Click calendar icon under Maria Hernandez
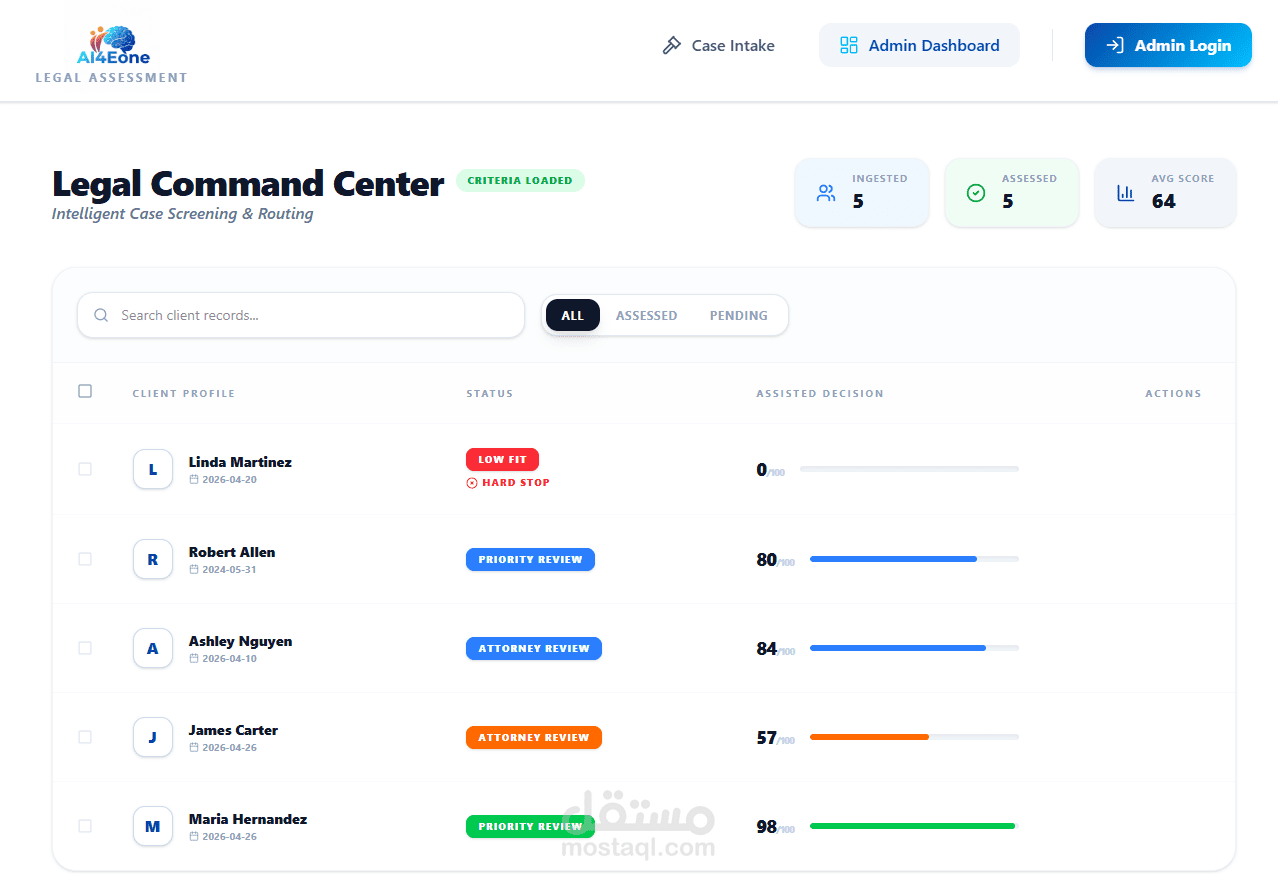The image size is (1278, 879). pyautogui.click(x=194, y=837)
